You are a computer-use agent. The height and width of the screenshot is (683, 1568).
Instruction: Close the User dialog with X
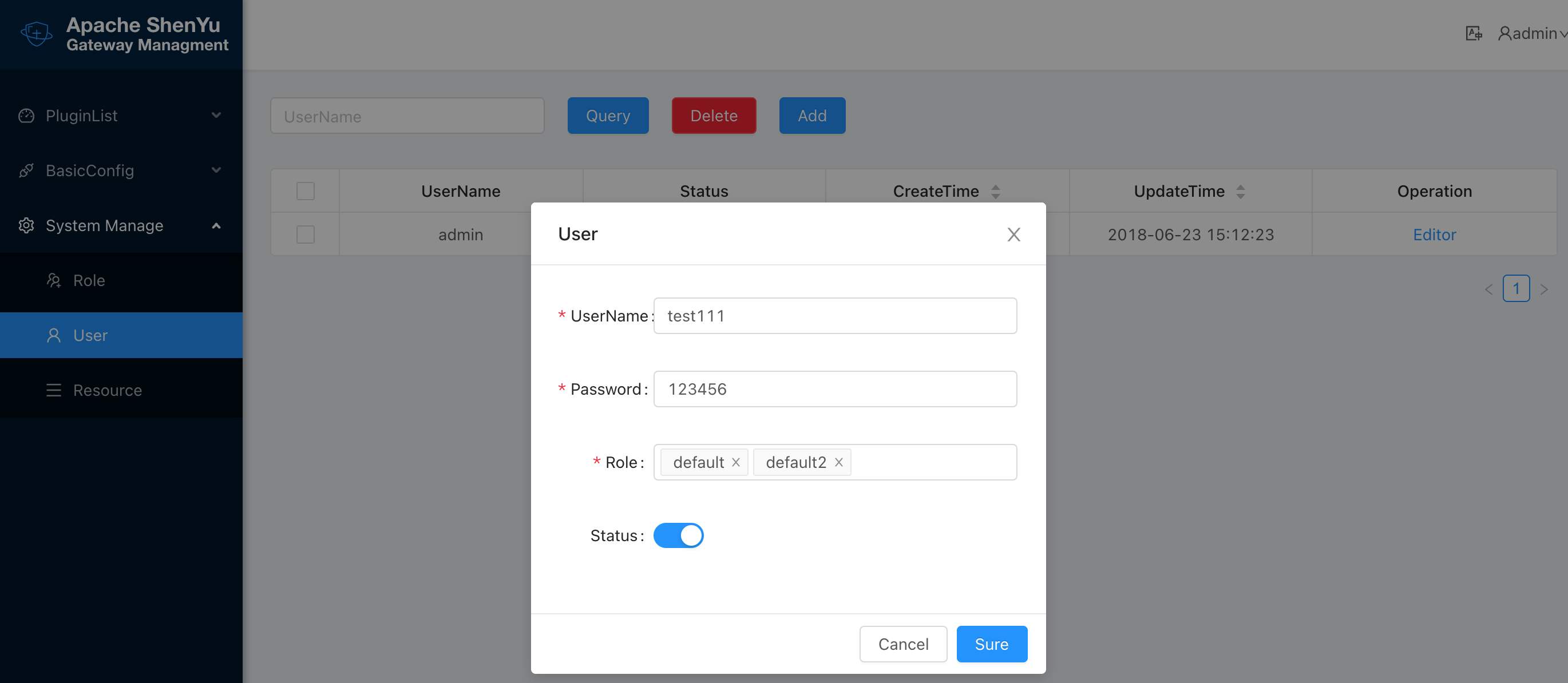point(1013,234)
